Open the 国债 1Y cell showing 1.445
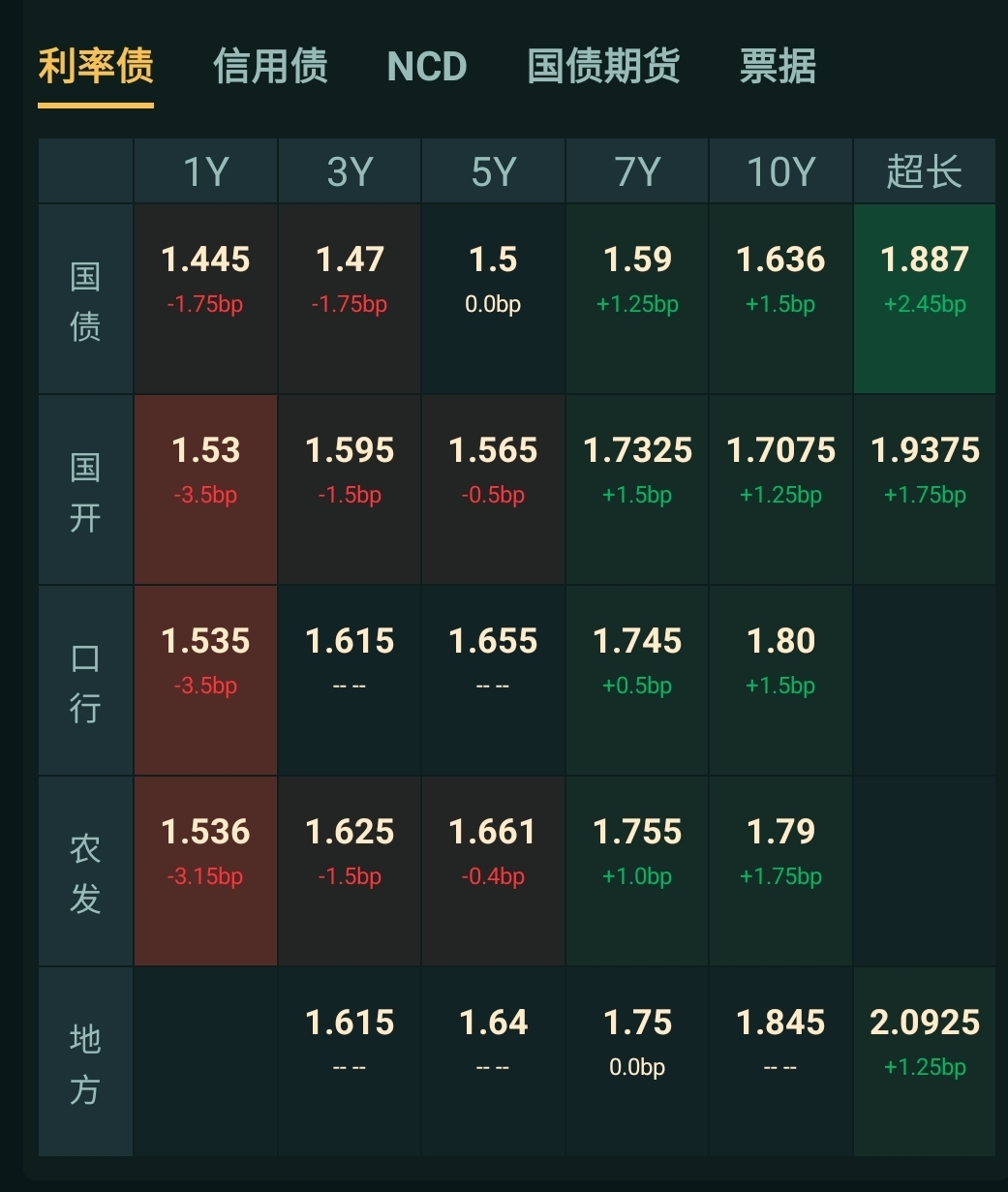 pos(205,278)
